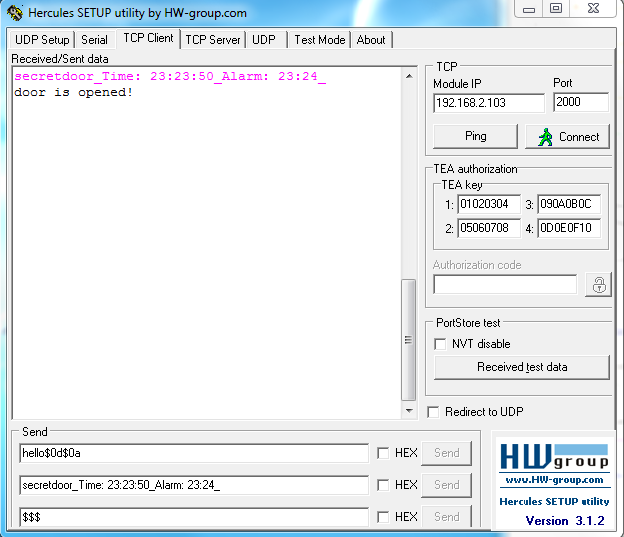
Task: Click the 'door is opened!' received line
Action: click(x=73, y=92)
